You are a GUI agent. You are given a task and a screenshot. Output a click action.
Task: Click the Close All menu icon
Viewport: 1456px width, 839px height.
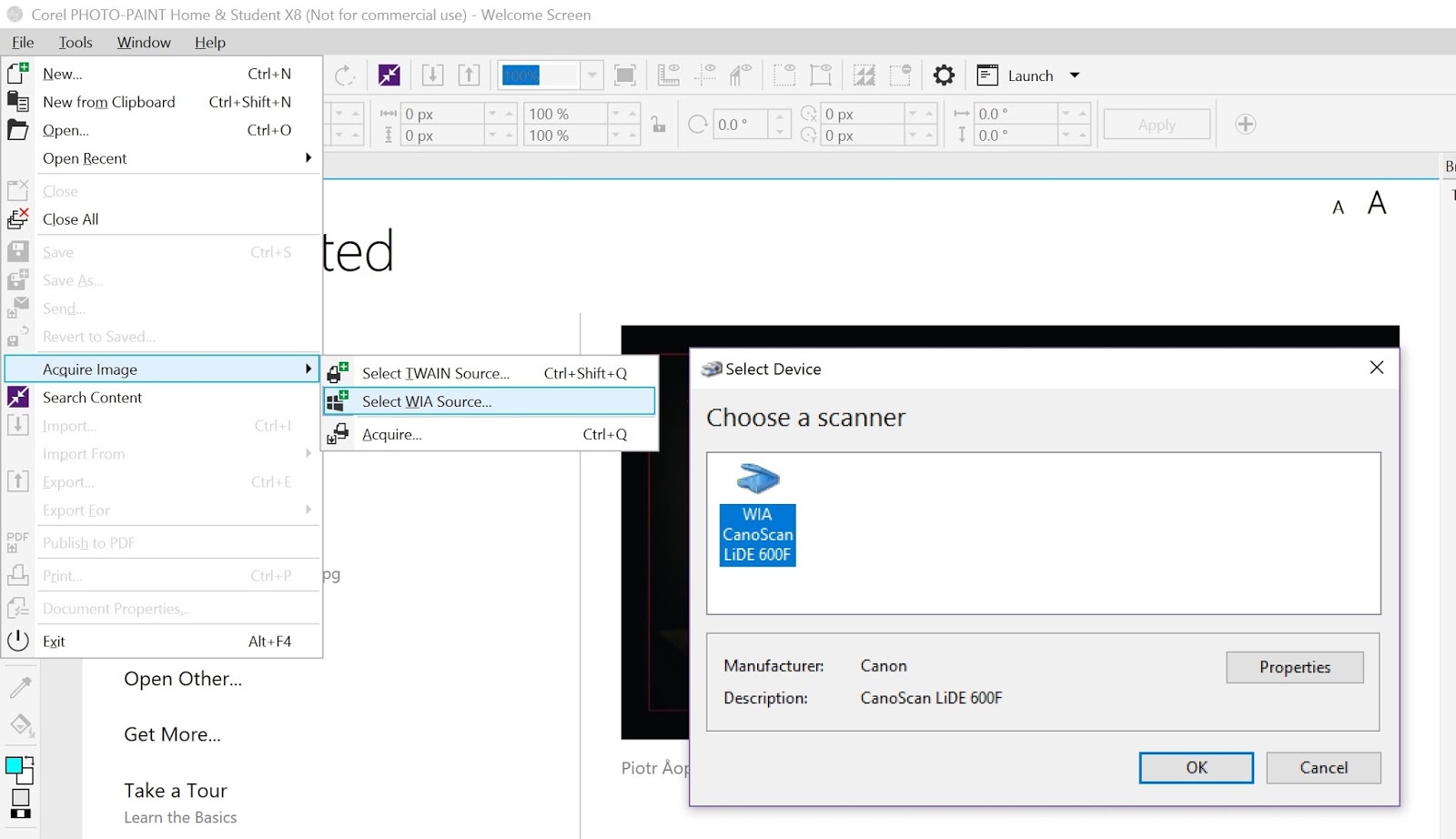click(18, 218)
